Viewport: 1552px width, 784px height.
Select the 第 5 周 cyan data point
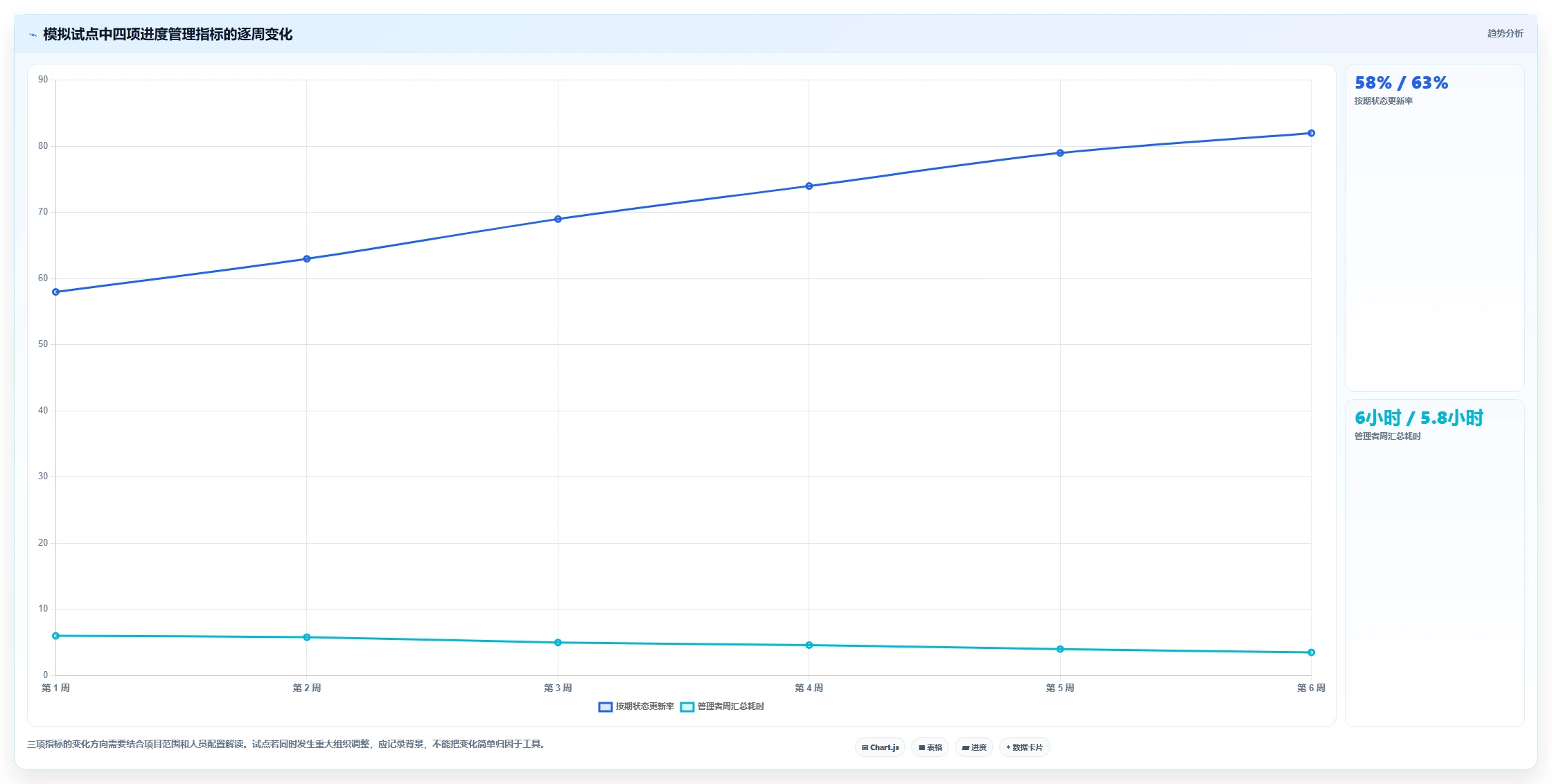tap(1060, 649)
